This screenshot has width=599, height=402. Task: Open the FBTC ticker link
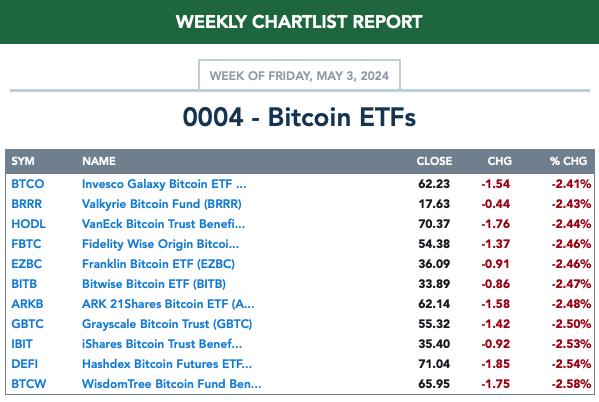coord(26,244)
